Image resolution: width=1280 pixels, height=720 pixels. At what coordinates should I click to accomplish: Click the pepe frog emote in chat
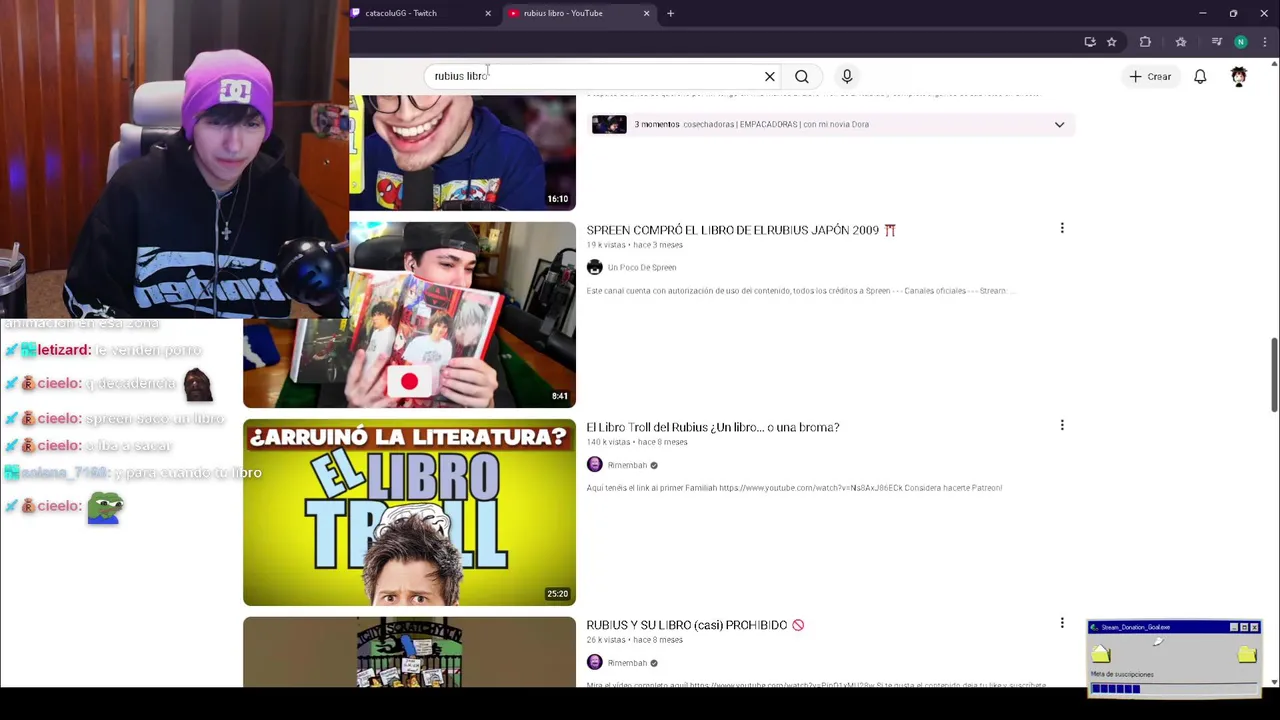click(105, 508)
